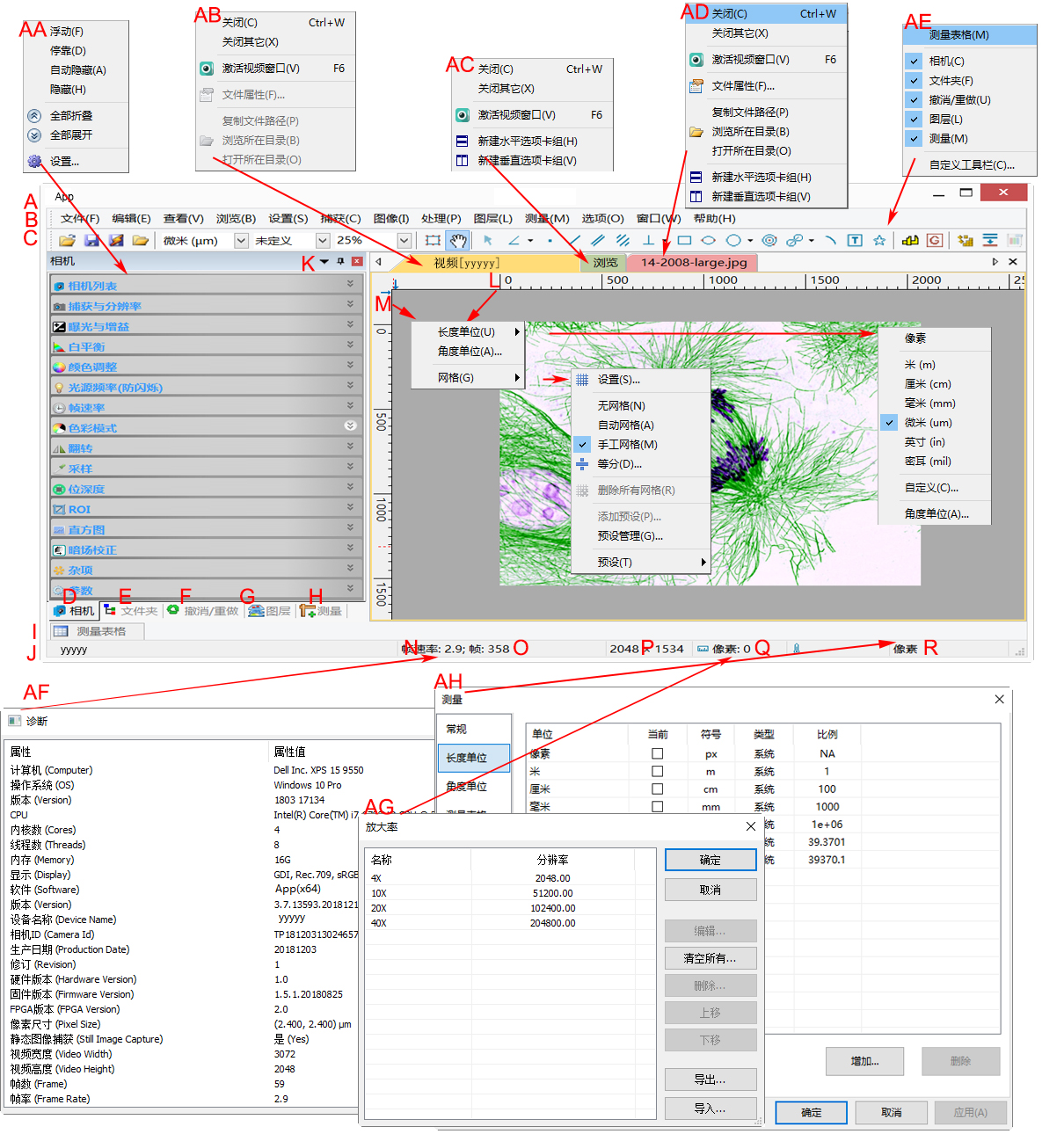Click the grid icon beside 设置(S)...
The height and width of the screenshot is (1134, 1064).
pos(582,380)
